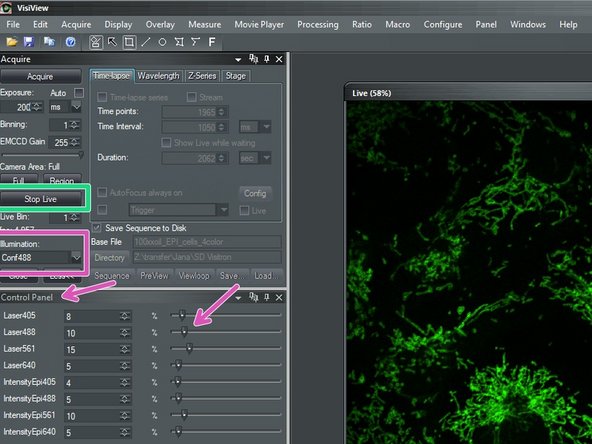Adjust EMCCD Gain spinner arrows

[75, 142]
